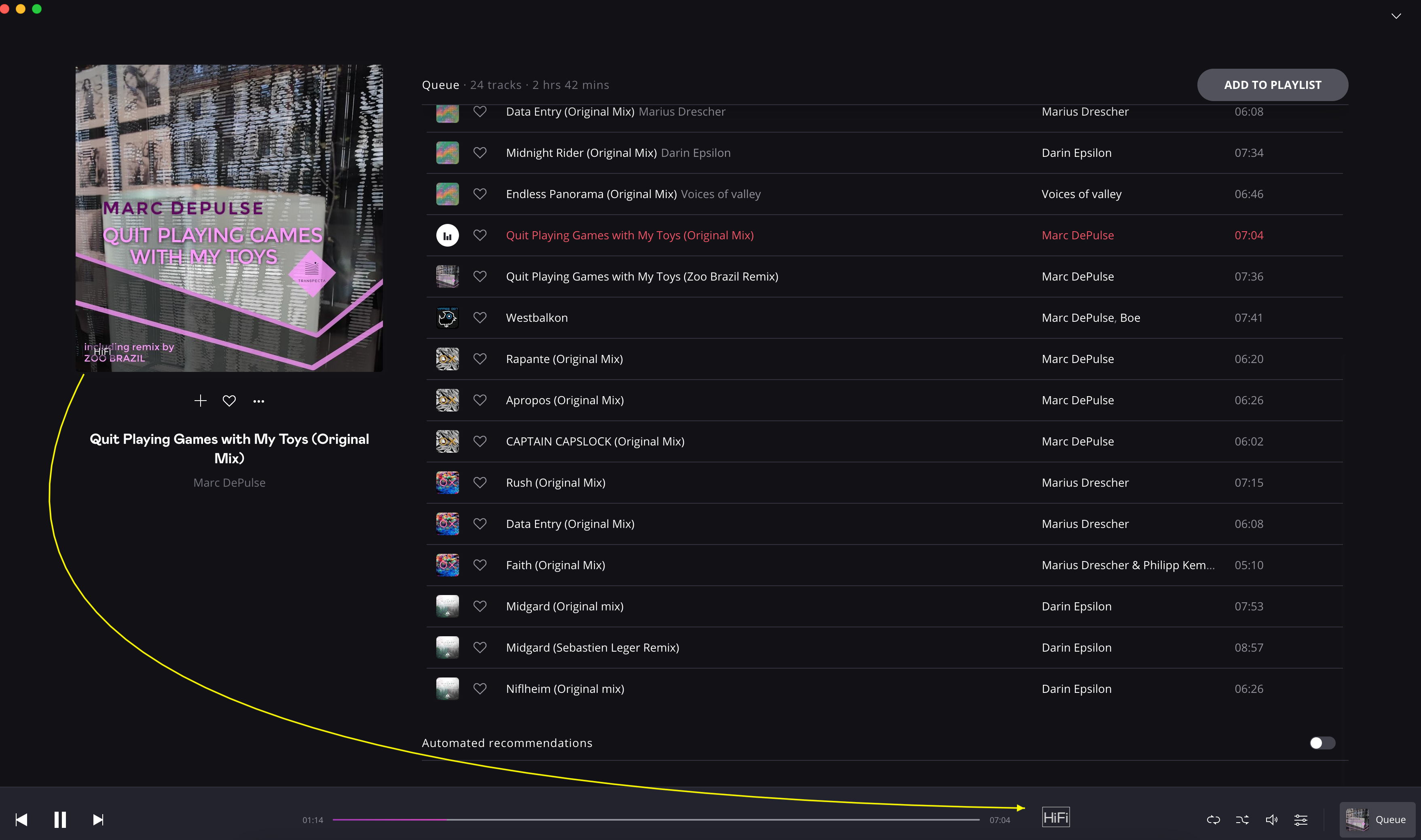
Task: Open artist Boe on Westbalkon row
Action: pos(1130,318)
